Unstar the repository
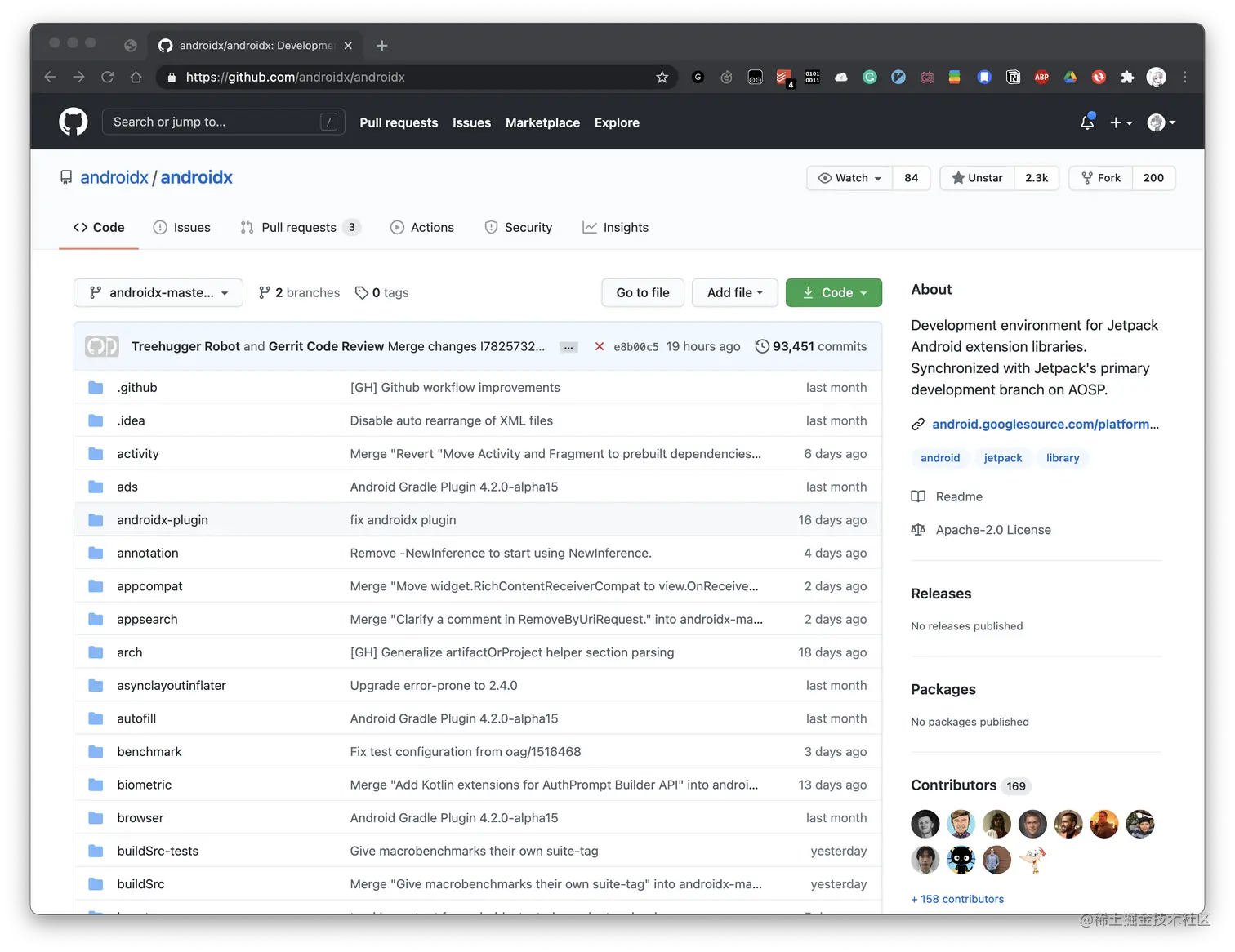This screenshot has height=952, width=1235. 977,178
